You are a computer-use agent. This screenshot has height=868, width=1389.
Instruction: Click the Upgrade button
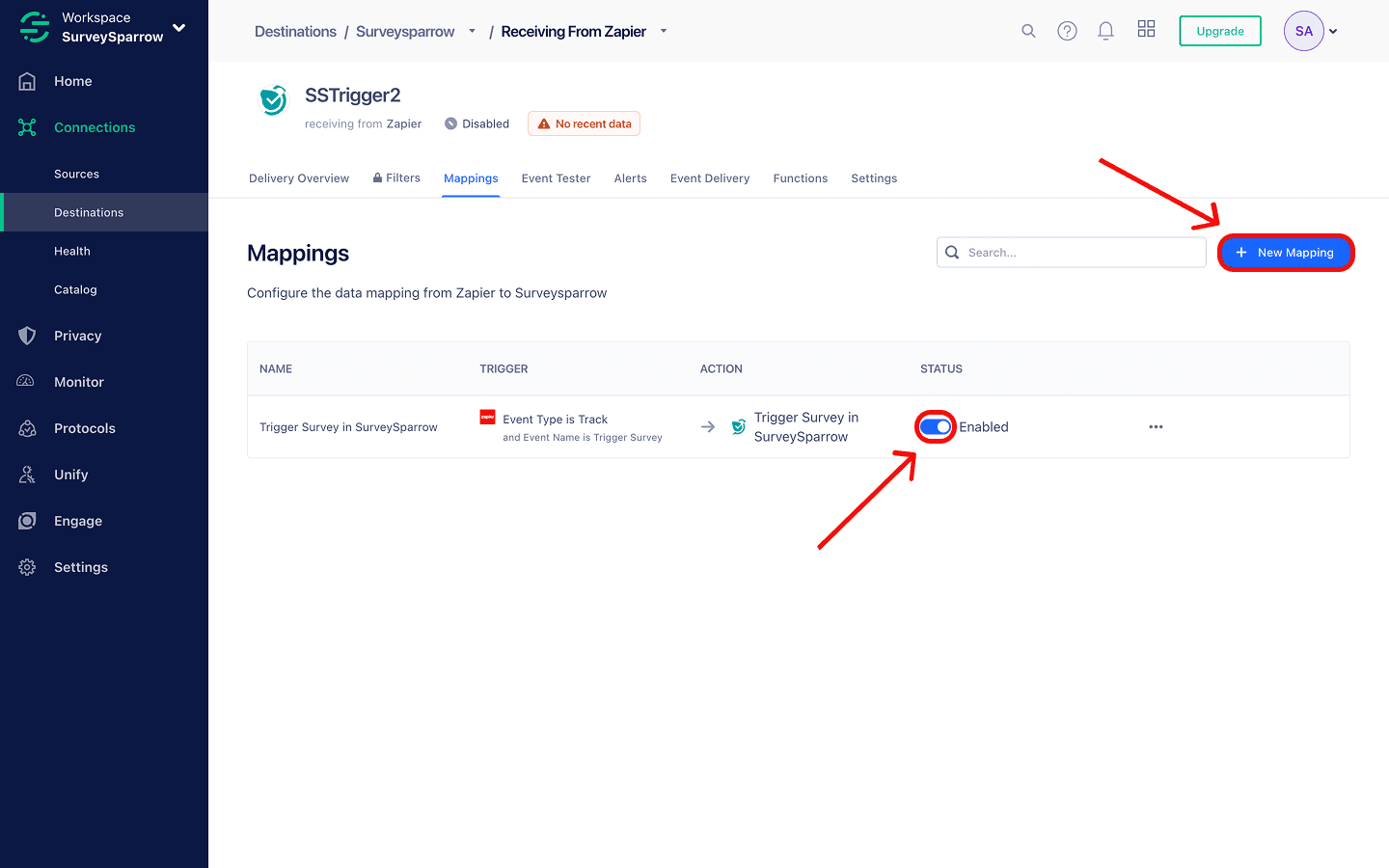[x=1220, y=31]
